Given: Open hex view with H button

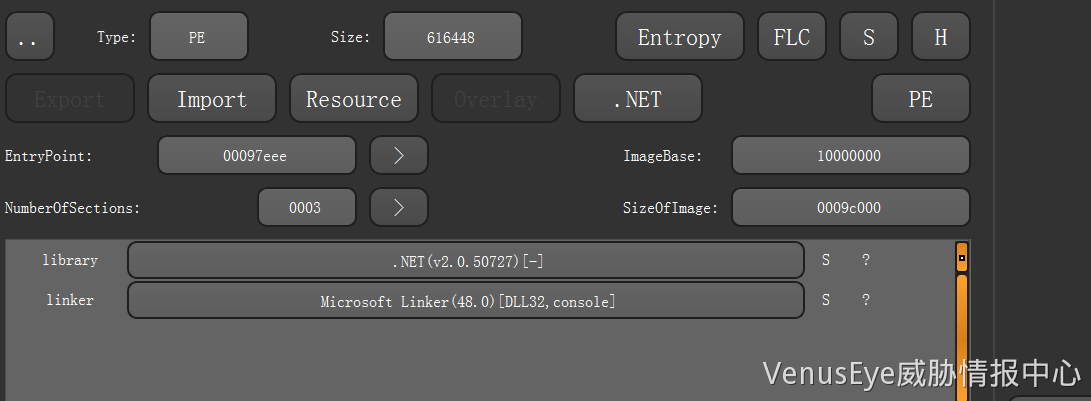Looking at the screenshot, I should tap(940, 38).
